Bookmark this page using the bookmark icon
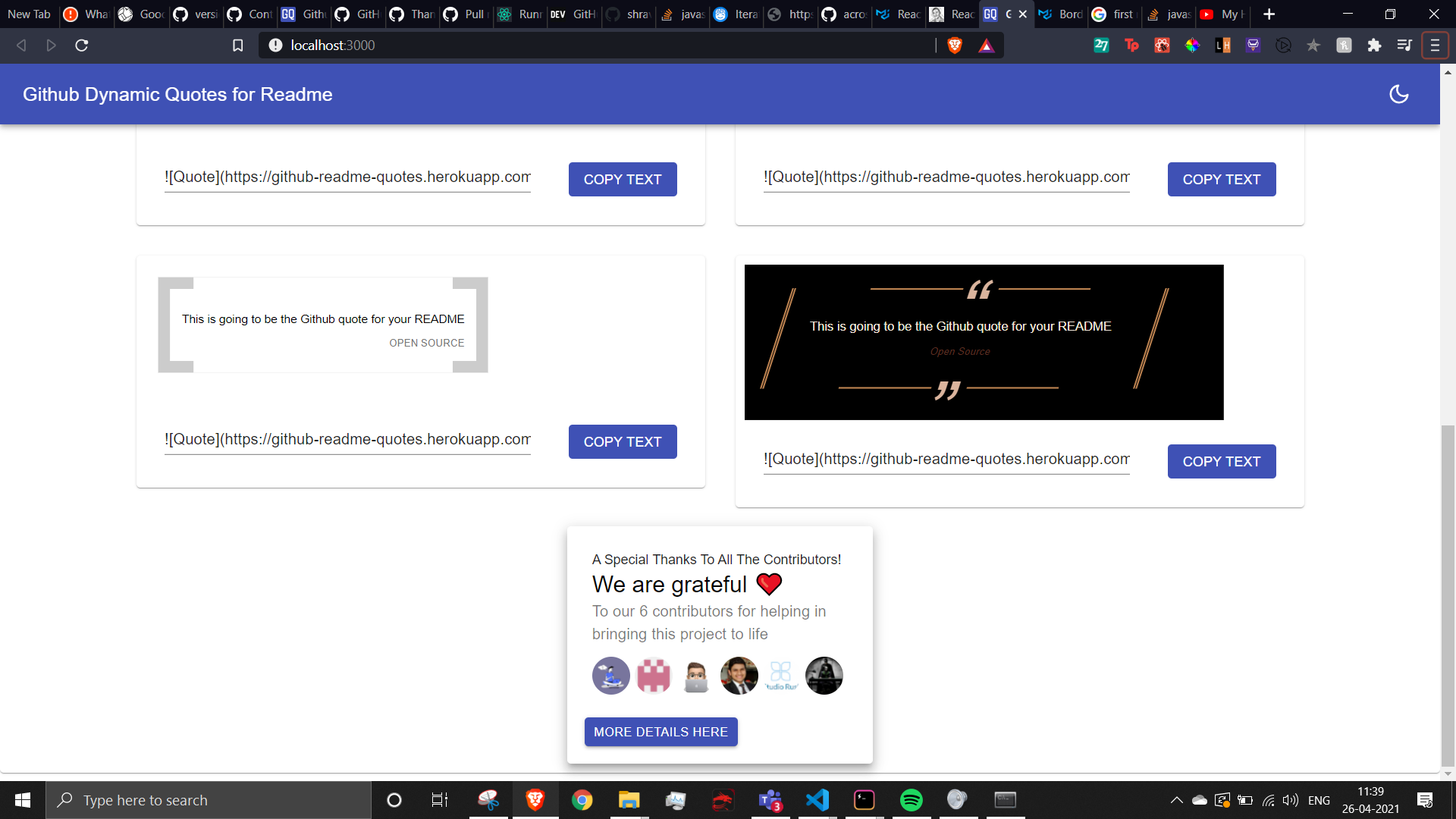 pos(237,45)
